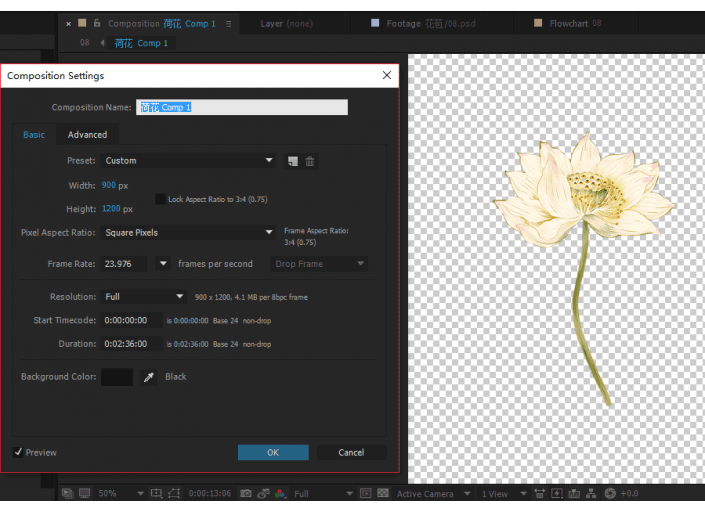
Task: Toggle the Lock Aspect Ratio checkbox
Action: 161,199
